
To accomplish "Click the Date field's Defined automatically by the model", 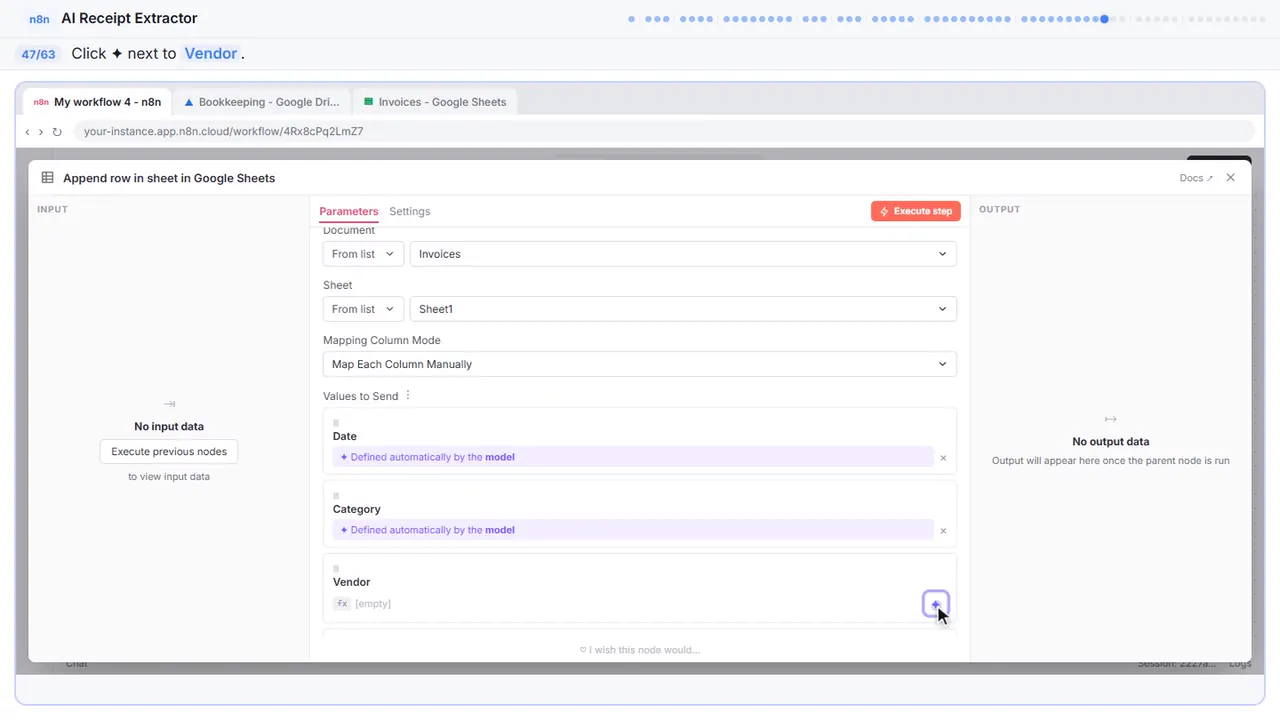I will point(633,457).
